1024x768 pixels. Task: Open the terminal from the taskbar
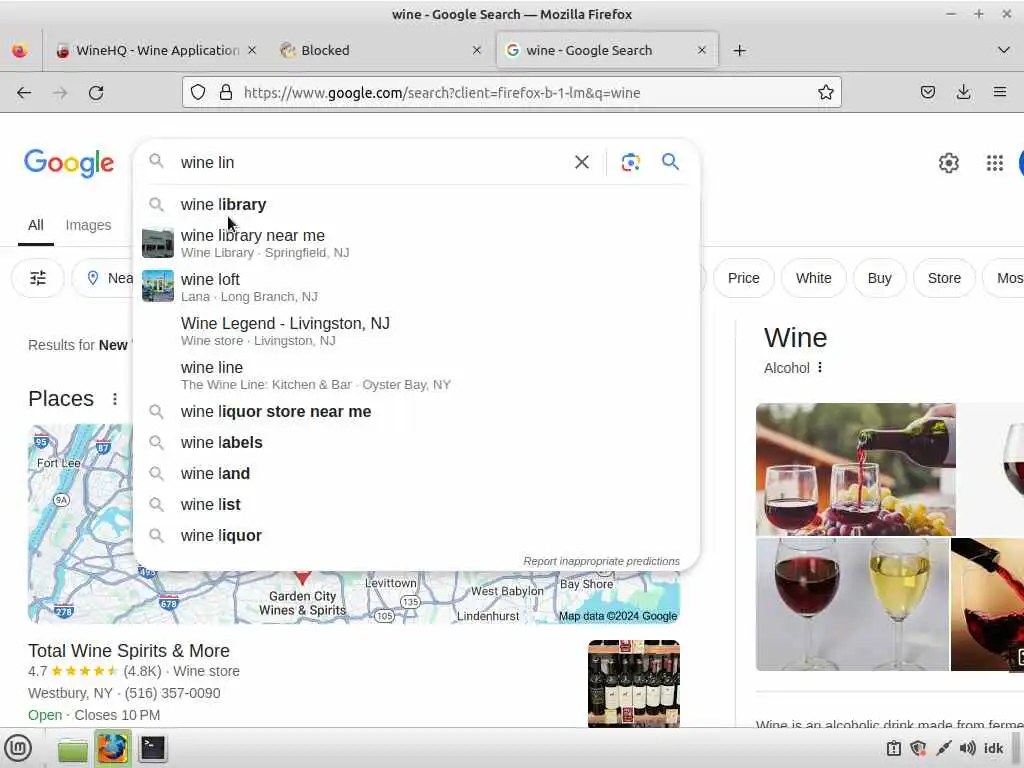(153, 748)
